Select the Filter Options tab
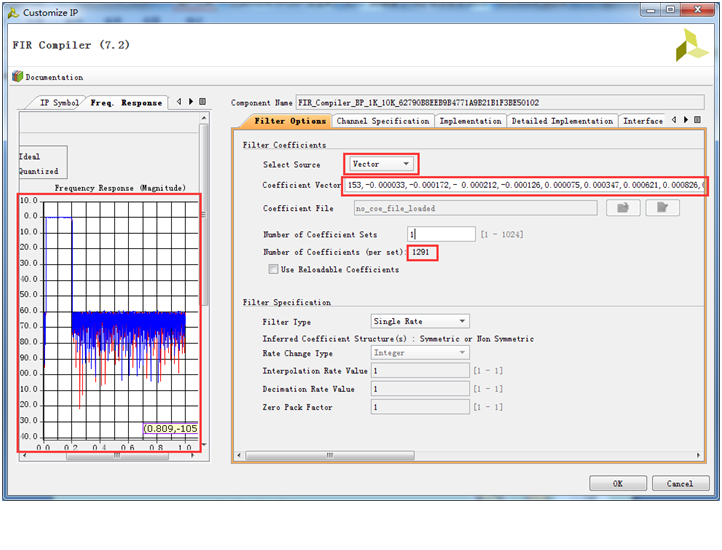Screen dimensions: 722x550 [290, 121]
